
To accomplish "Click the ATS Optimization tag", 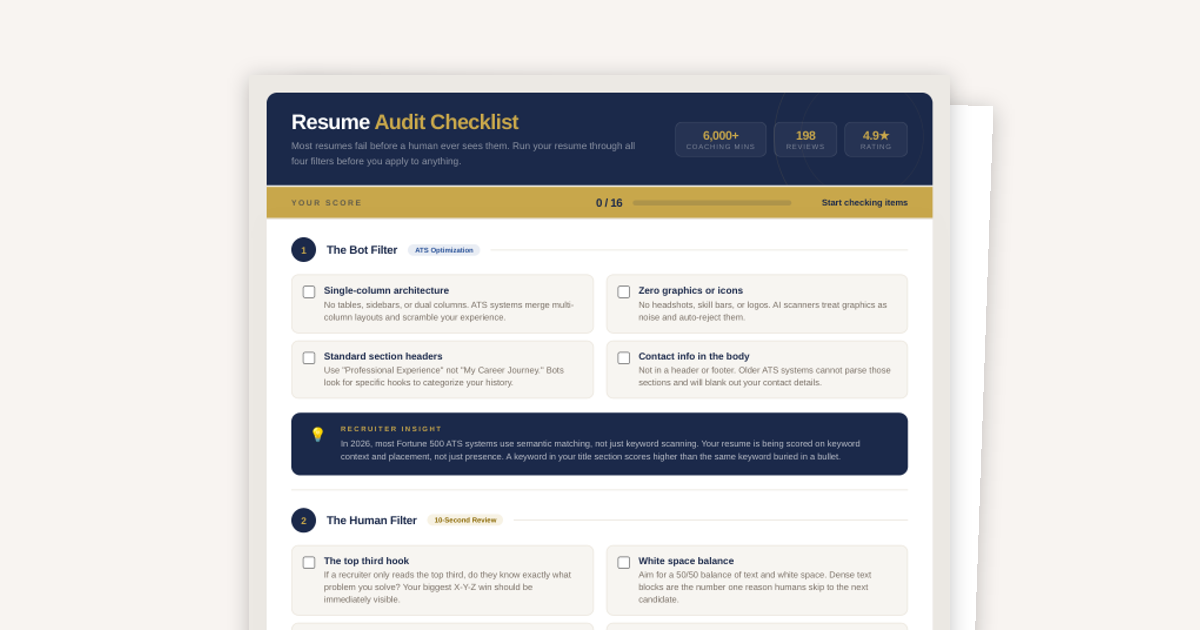I will point(444,250).
